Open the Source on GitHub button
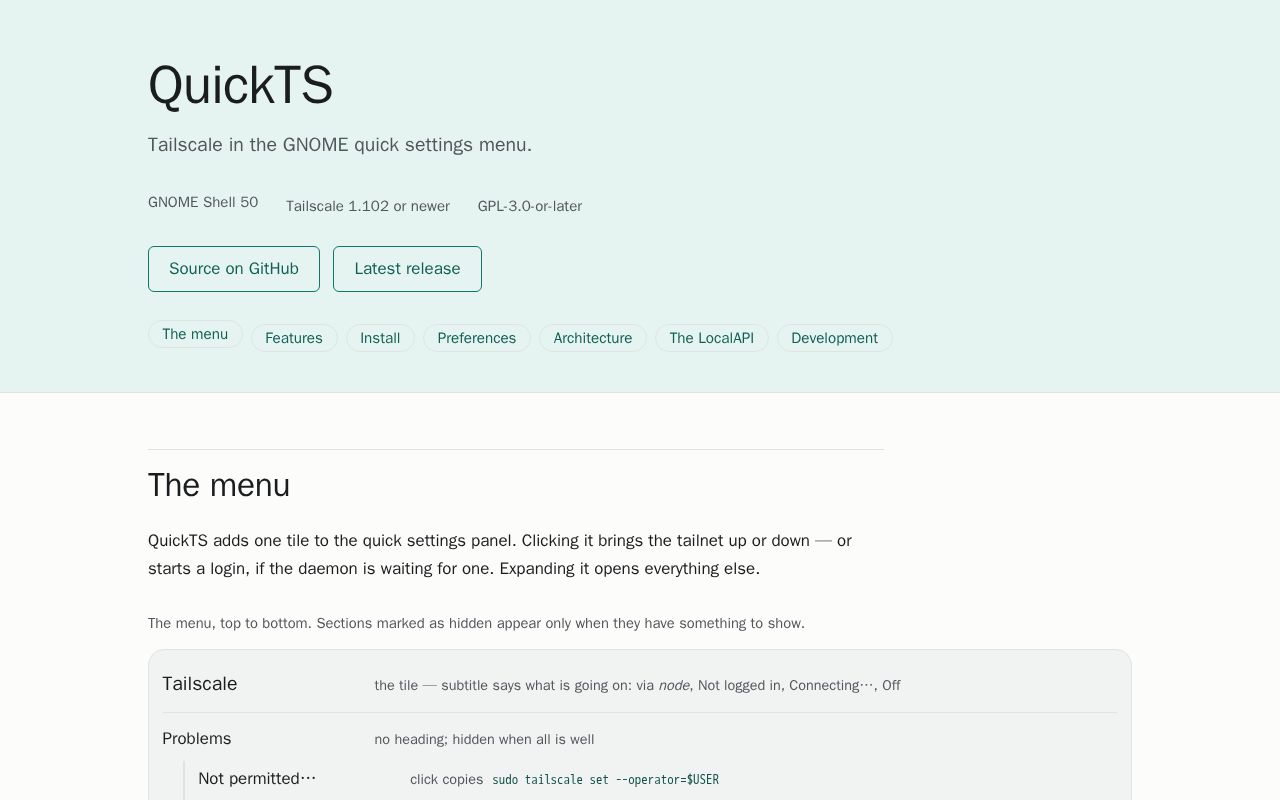Screen dimensions: 1280x800 tap(234, 269)
